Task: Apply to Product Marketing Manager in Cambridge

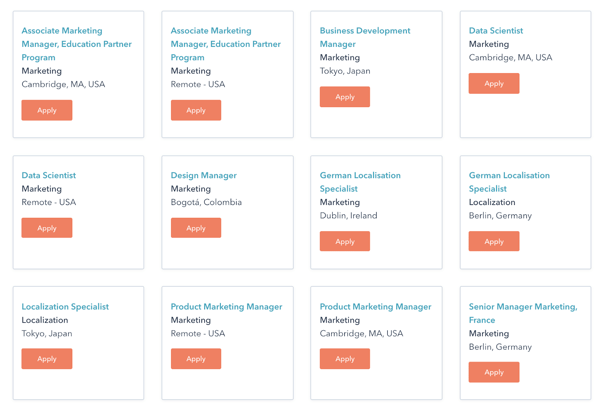Action: click(x=345, y=359)
